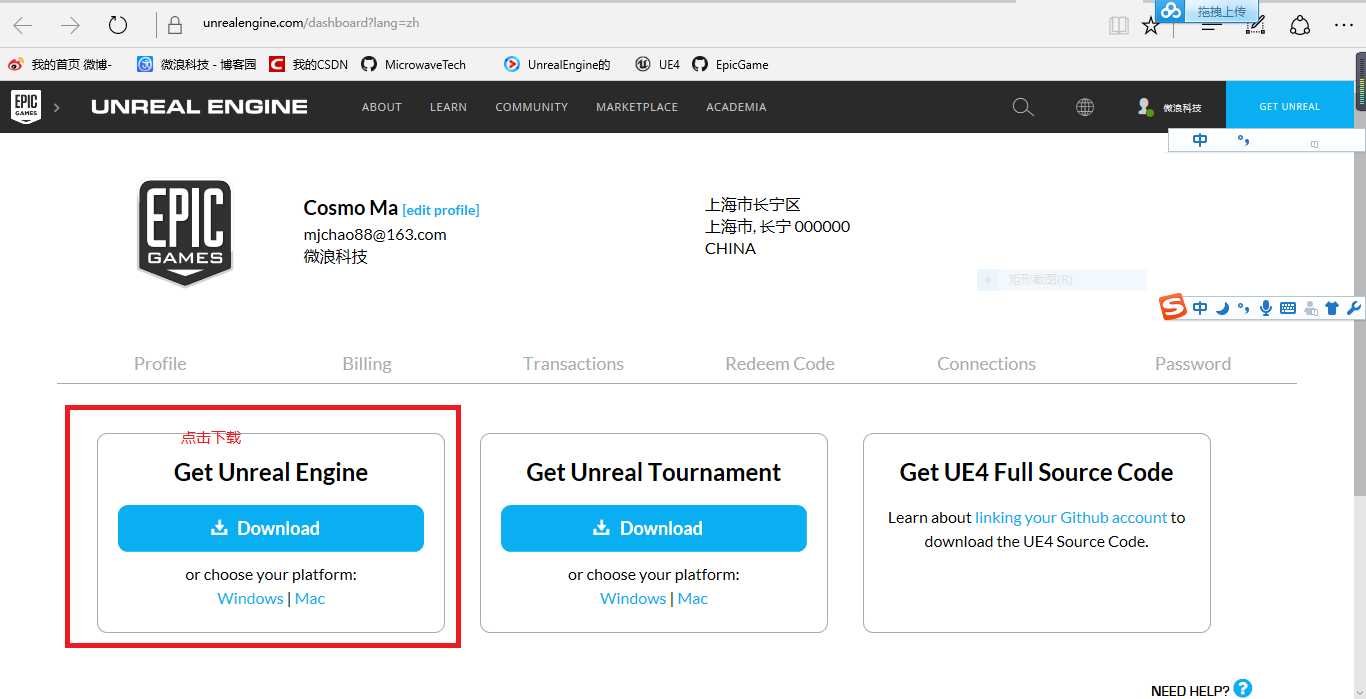Click the Baidu cloud drag-upload widget
The image size is (1366, 699).
[1208, 11]
